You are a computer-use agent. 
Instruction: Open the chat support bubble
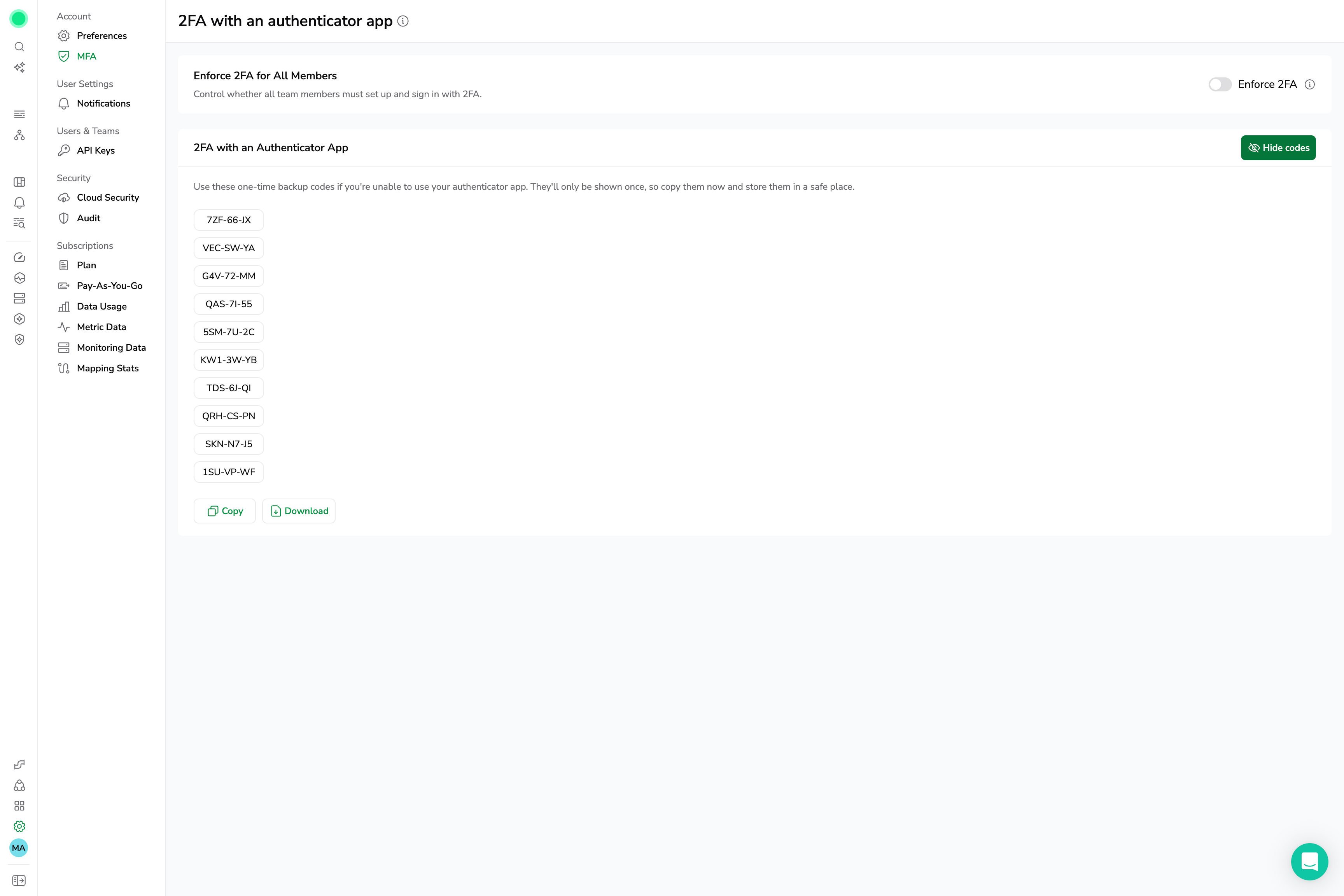coord(1309,861)
